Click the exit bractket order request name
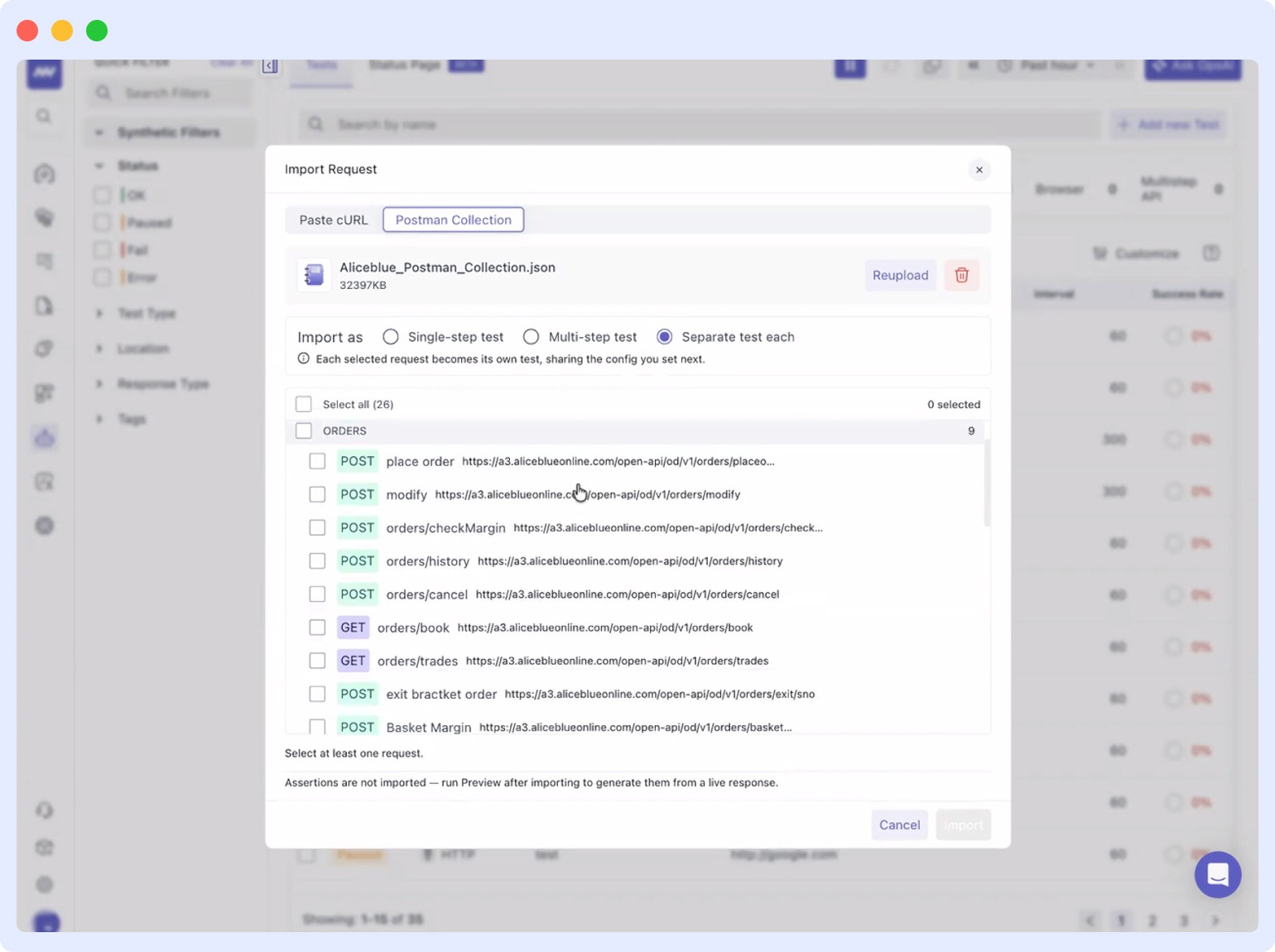The image size is (1275, 952). pyautogui.click(x=441, y=694)
